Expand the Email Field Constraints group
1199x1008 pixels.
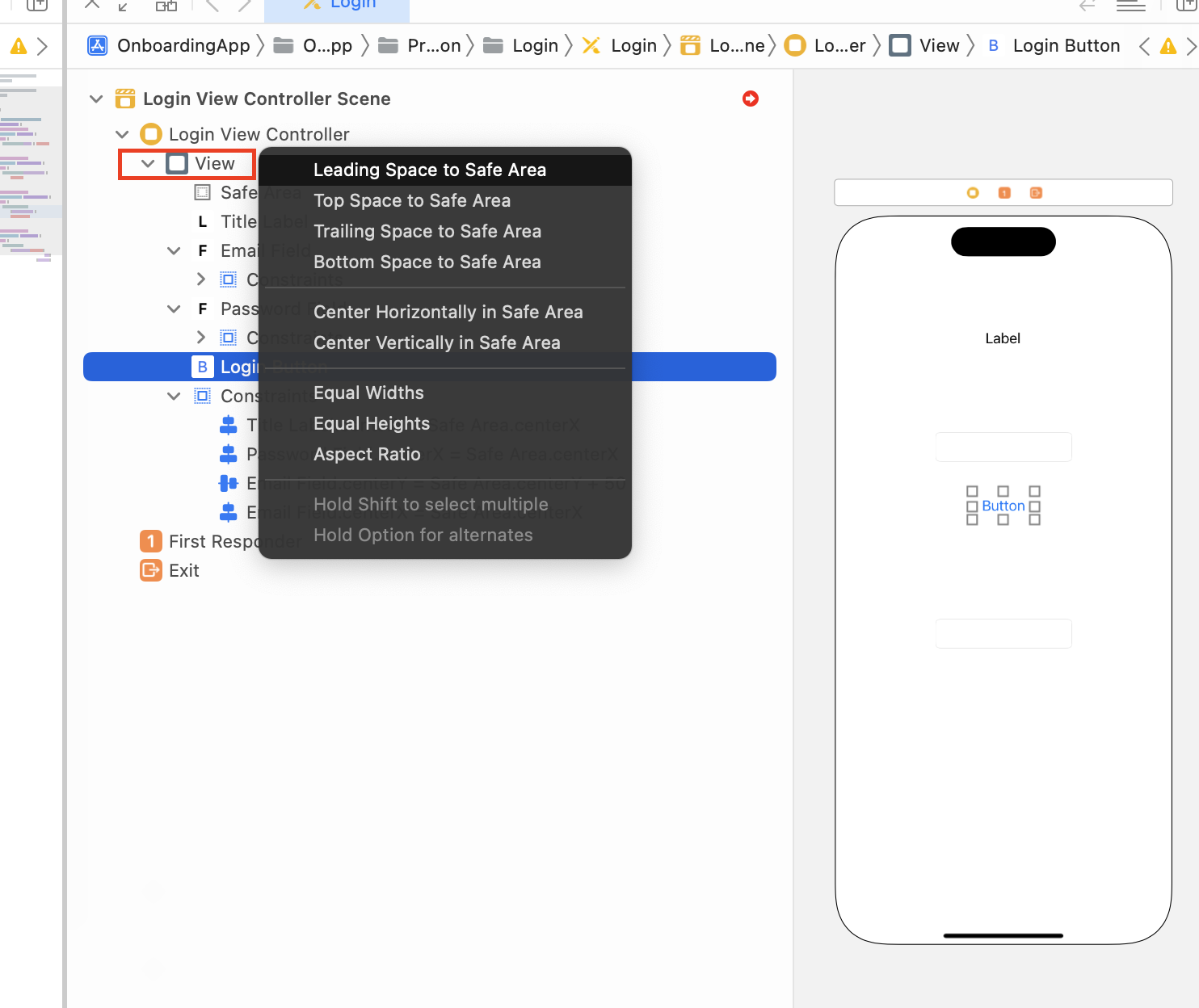(201, 279)
